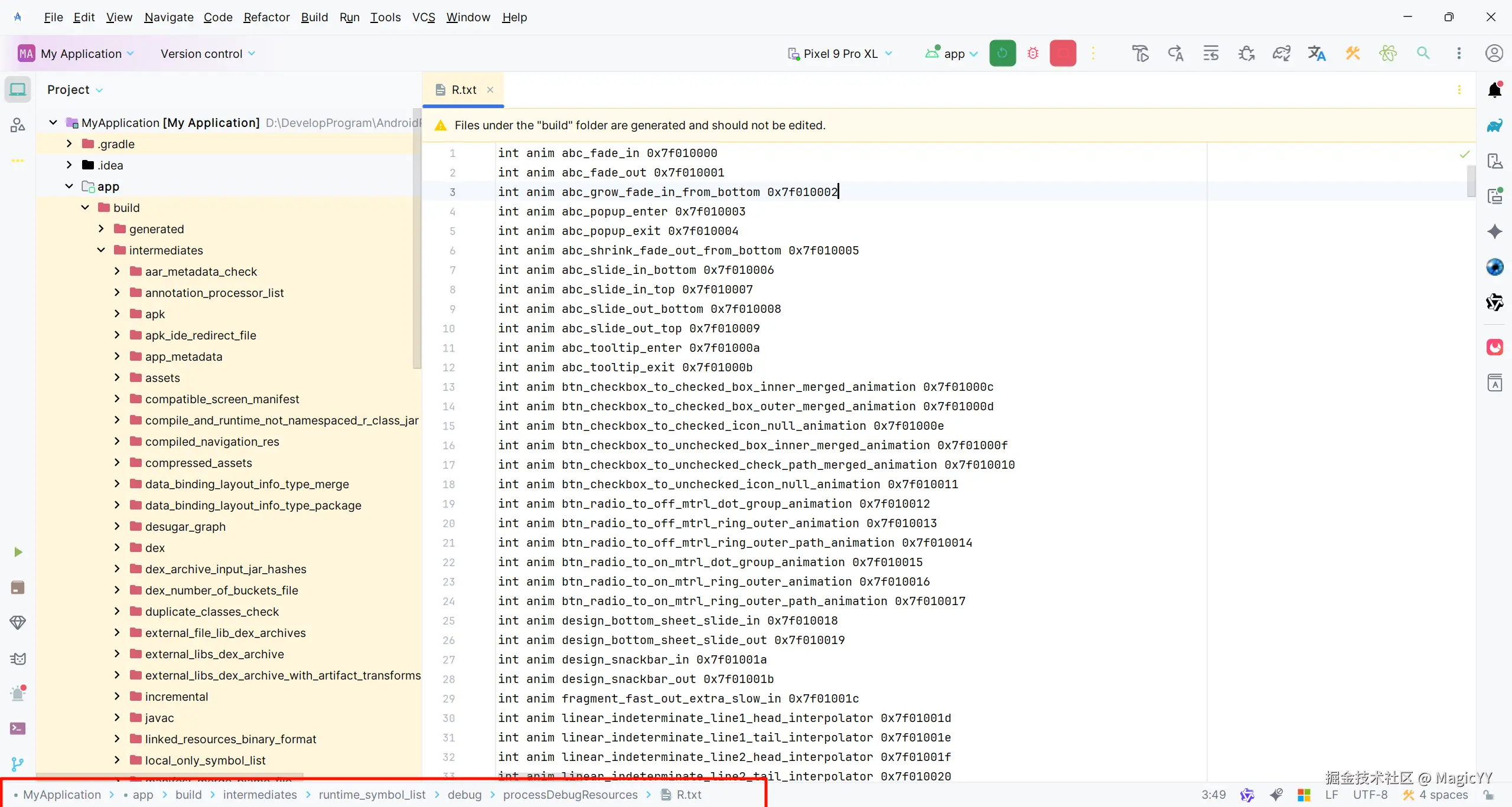Expand the generated folder
Image resolution: width=1512 pixels, height=807 pixels.
pos(101,229)
